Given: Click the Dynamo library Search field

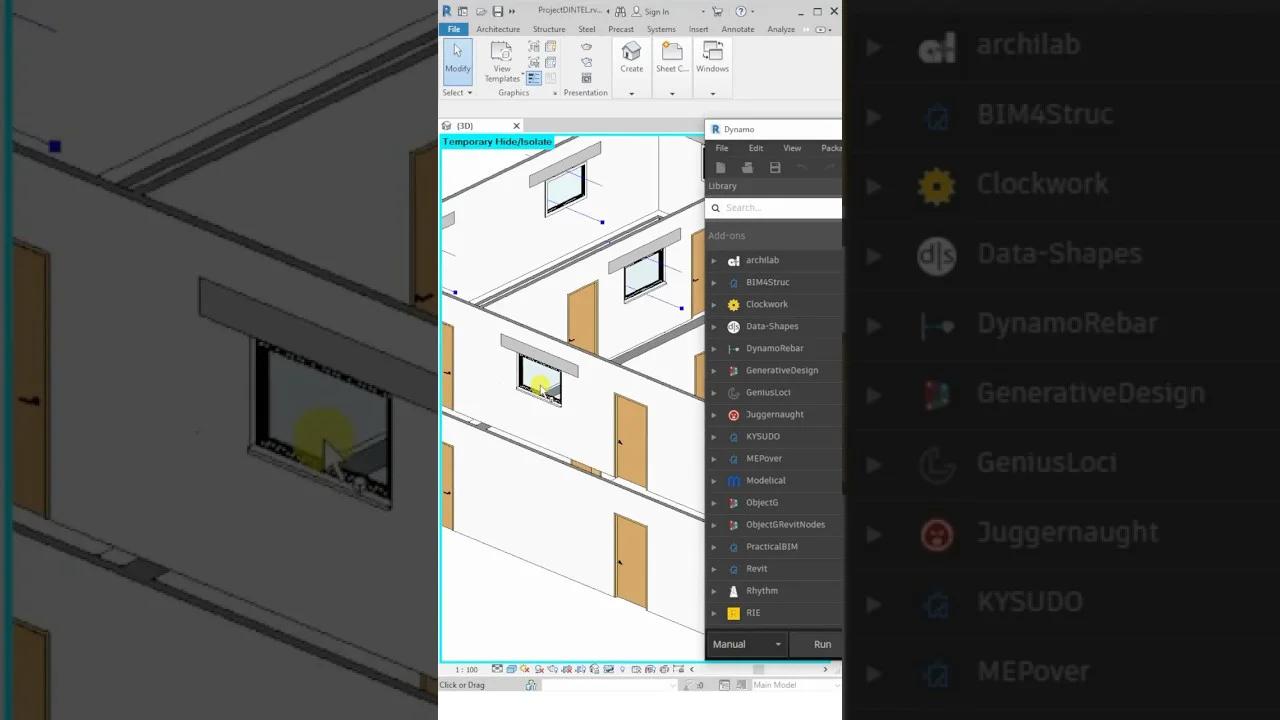Looking at the screenshot, I should pyautogui.click(x=775, y=208).
